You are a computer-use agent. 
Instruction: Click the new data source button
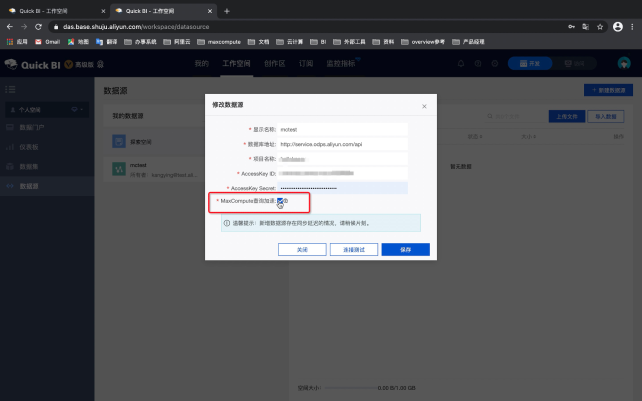[608, 90]
